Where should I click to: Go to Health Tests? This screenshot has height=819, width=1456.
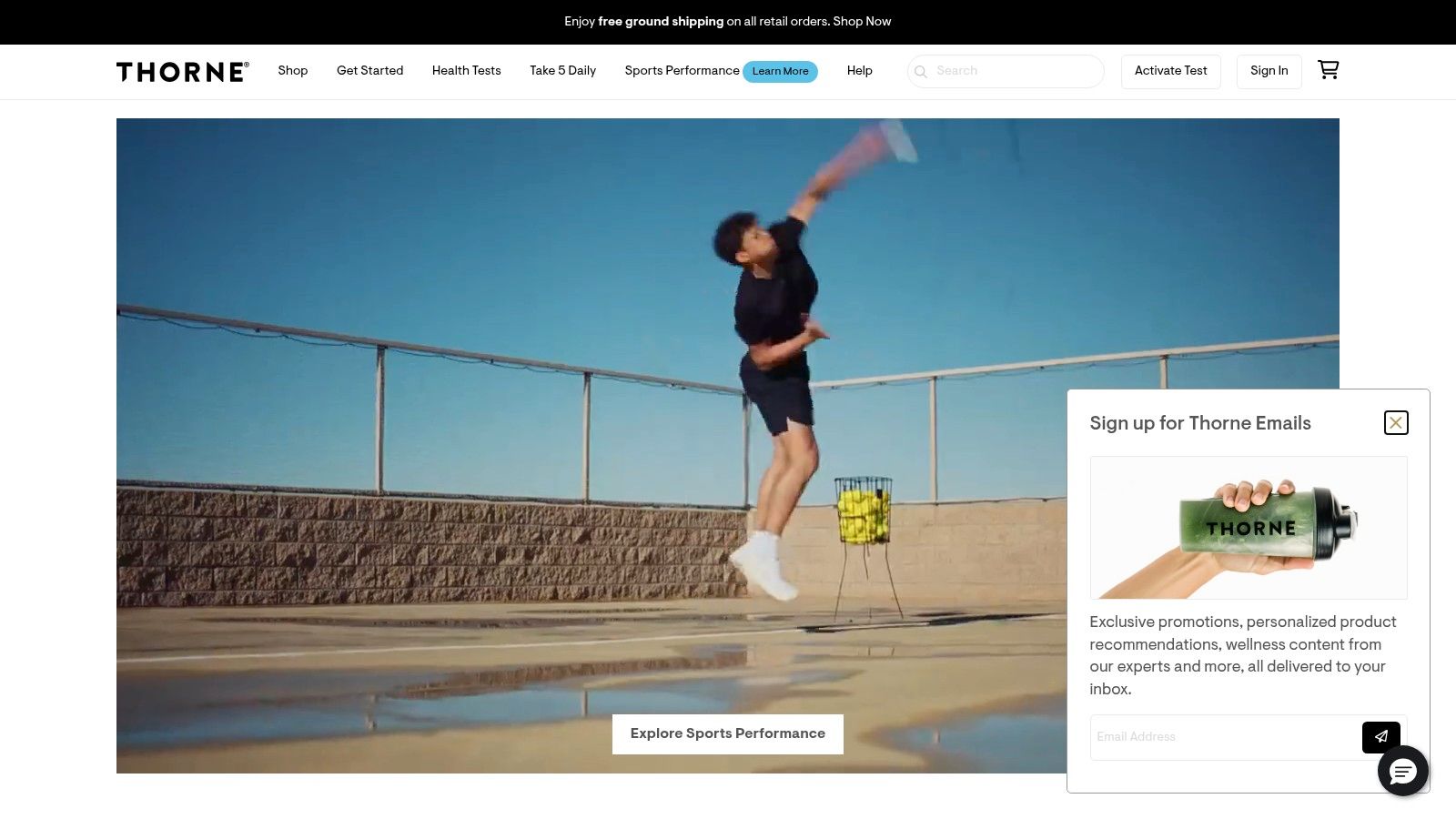click(466, 71)
